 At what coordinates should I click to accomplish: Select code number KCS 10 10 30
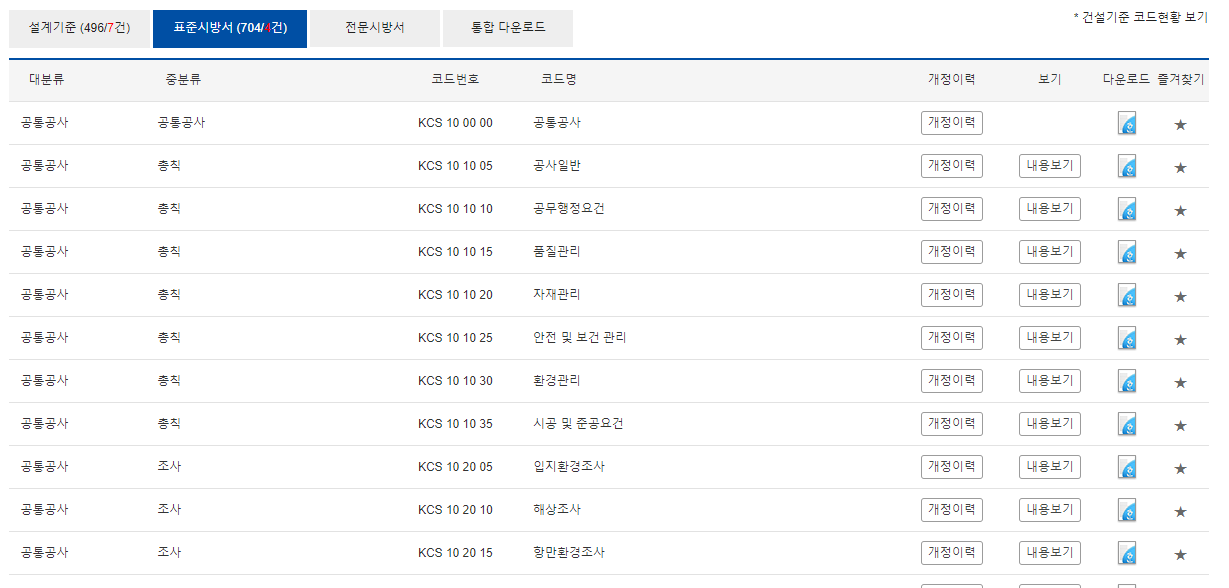point(455,381)
